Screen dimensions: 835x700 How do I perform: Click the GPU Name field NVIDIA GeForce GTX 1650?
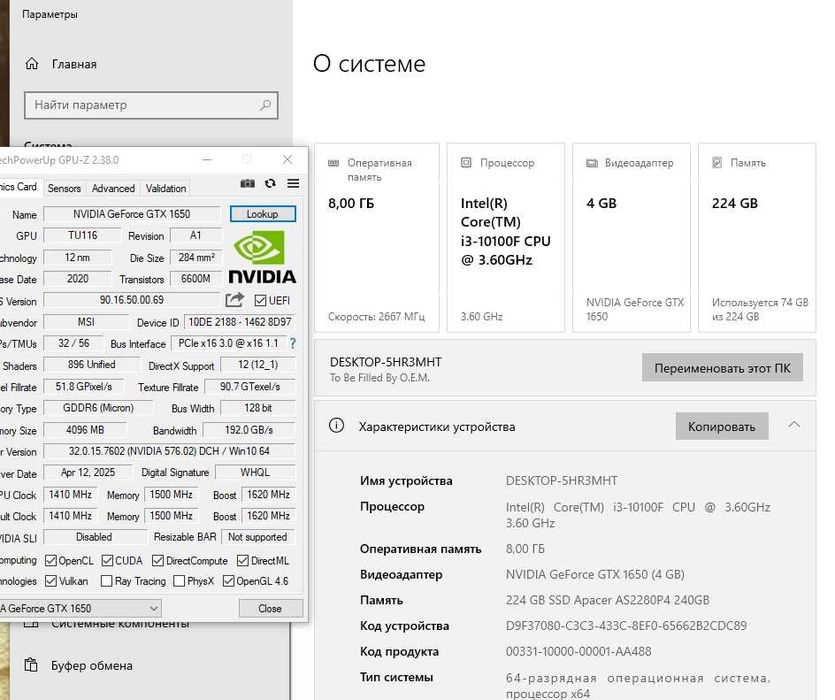pyautogui.click(x=132, y=214)
